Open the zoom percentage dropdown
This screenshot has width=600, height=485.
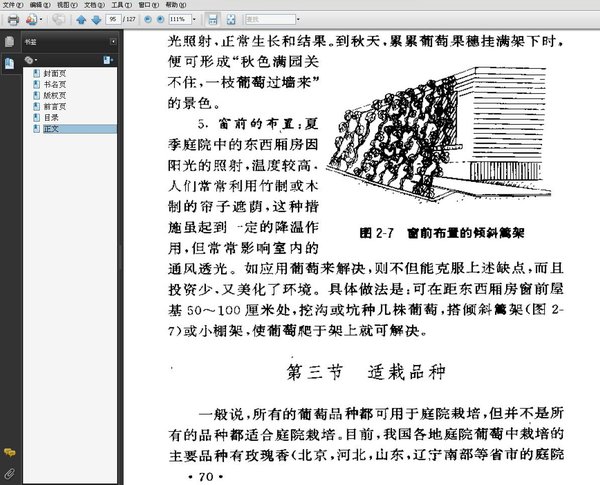pos(194,19)
